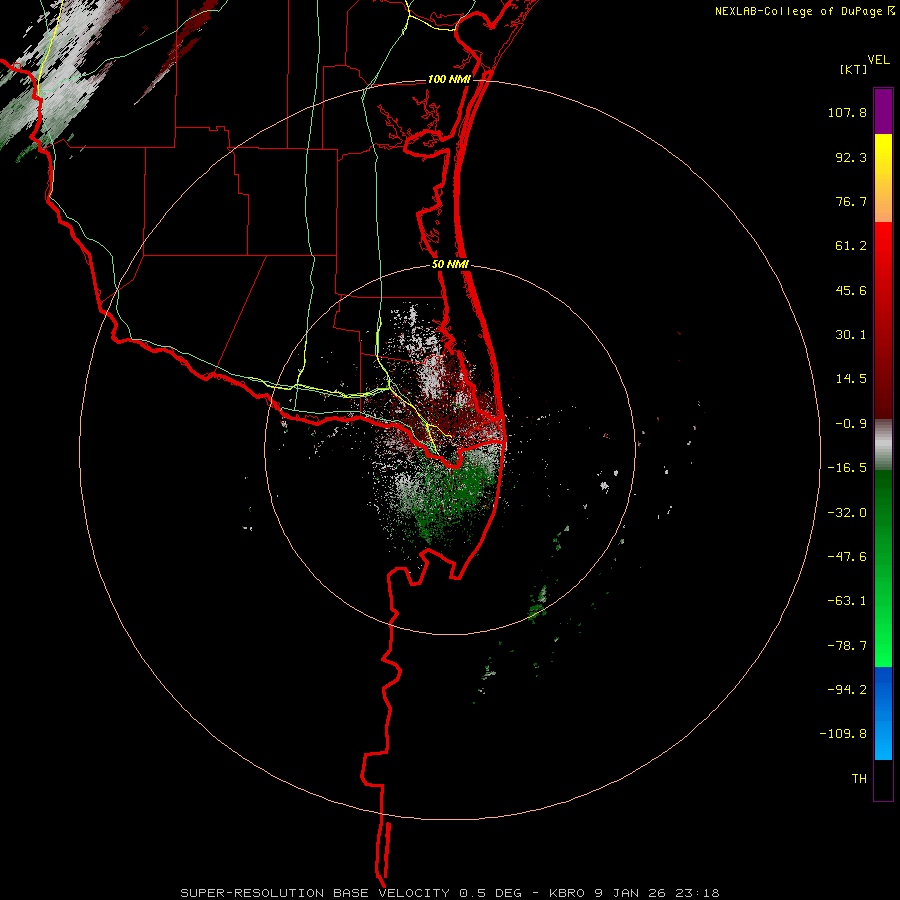Click the VEL legend title
Image resolution: width=900 pixels, height=900 pixels.
coord(878,60)
